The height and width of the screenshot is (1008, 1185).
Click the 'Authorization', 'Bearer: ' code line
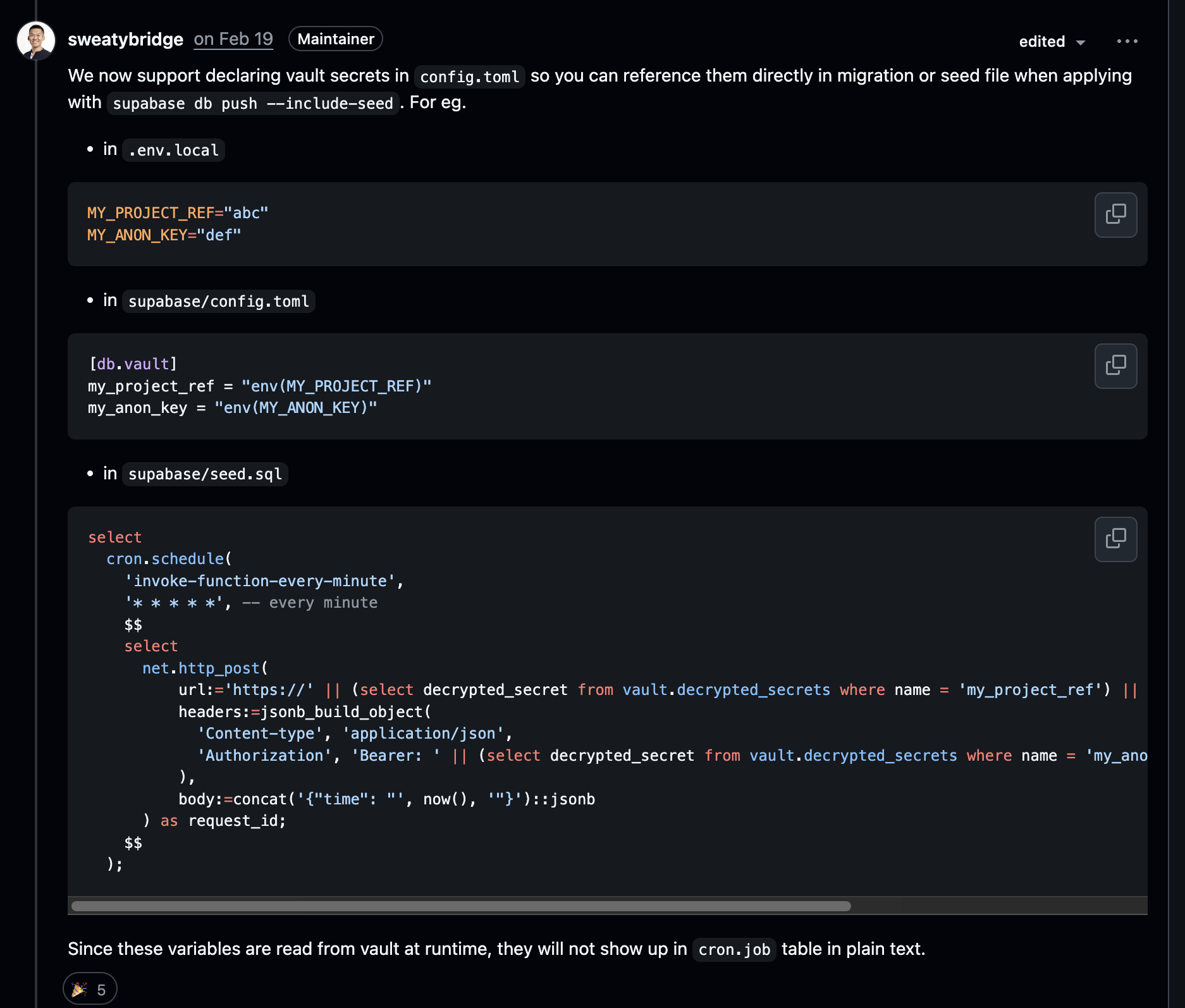coord(672,756)
